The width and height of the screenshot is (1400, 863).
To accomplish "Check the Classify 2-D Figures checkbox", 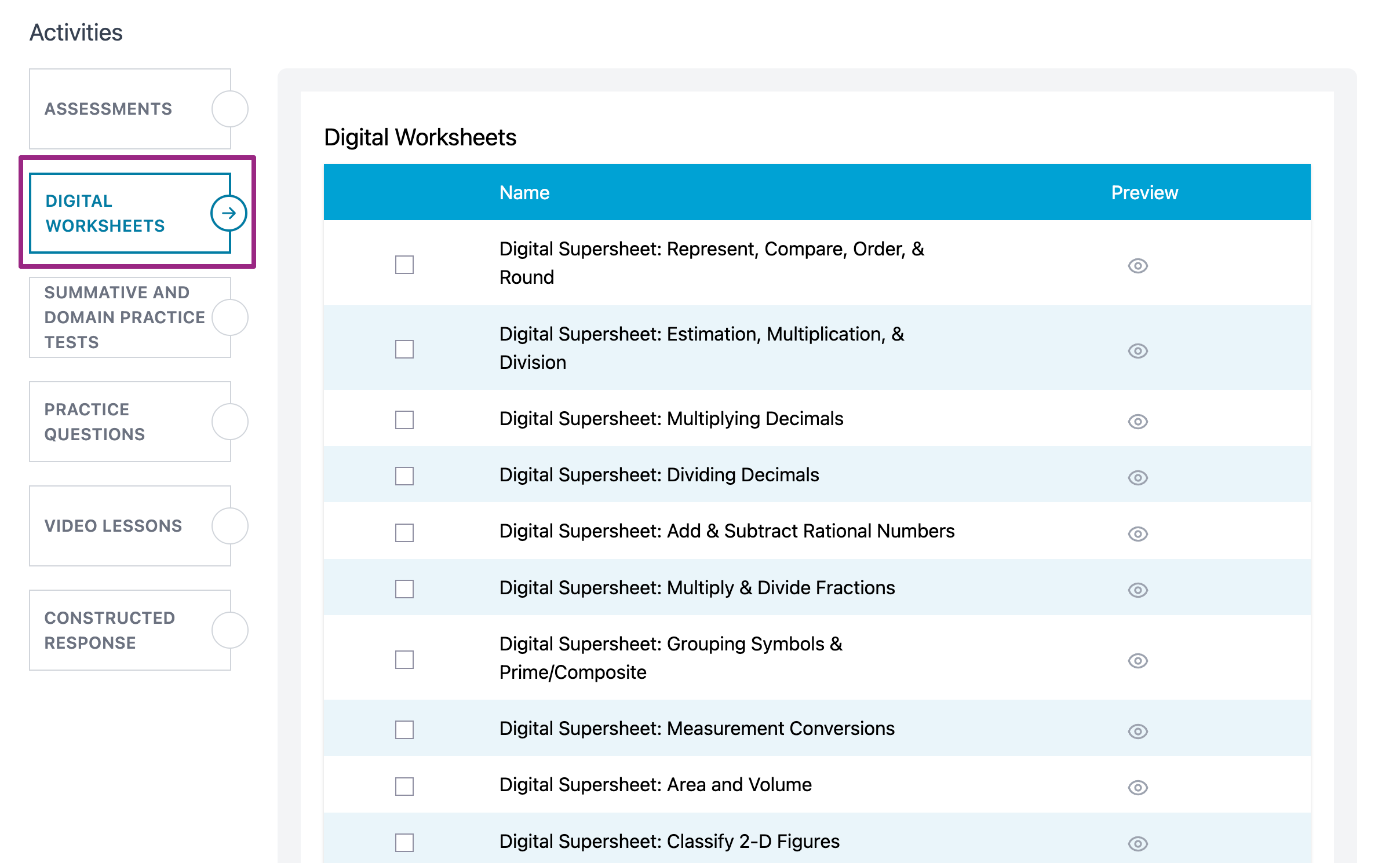I will click(x=404, y=843).
